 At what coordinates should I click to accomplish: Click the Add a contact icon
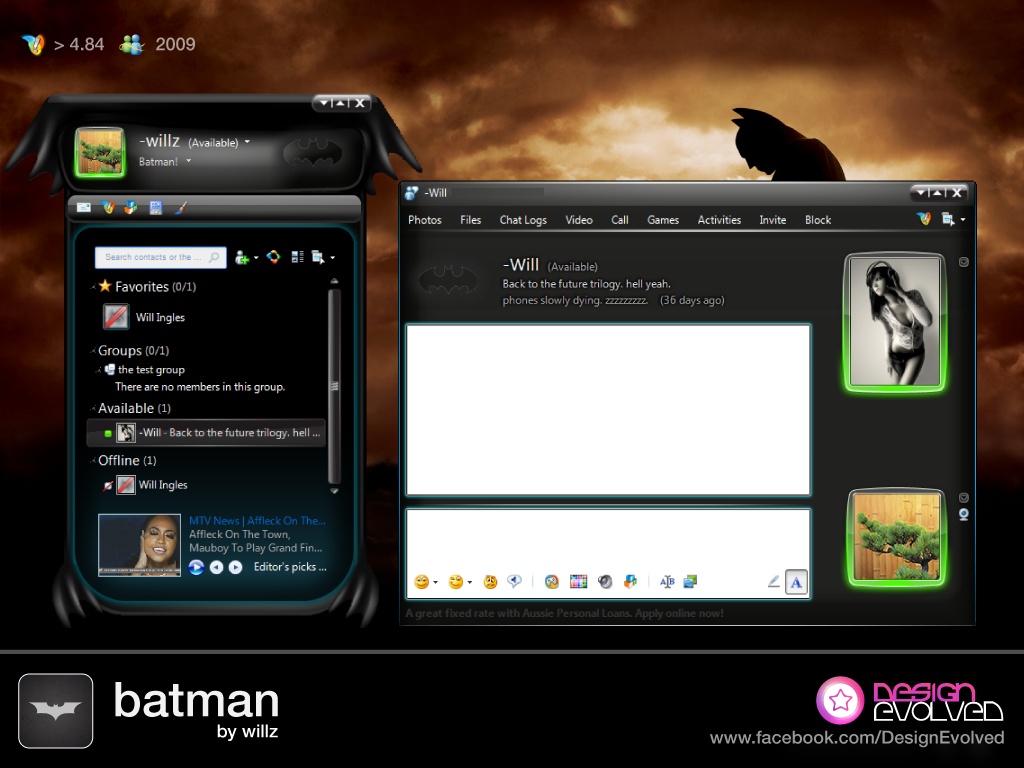click(x=242, y=257)
